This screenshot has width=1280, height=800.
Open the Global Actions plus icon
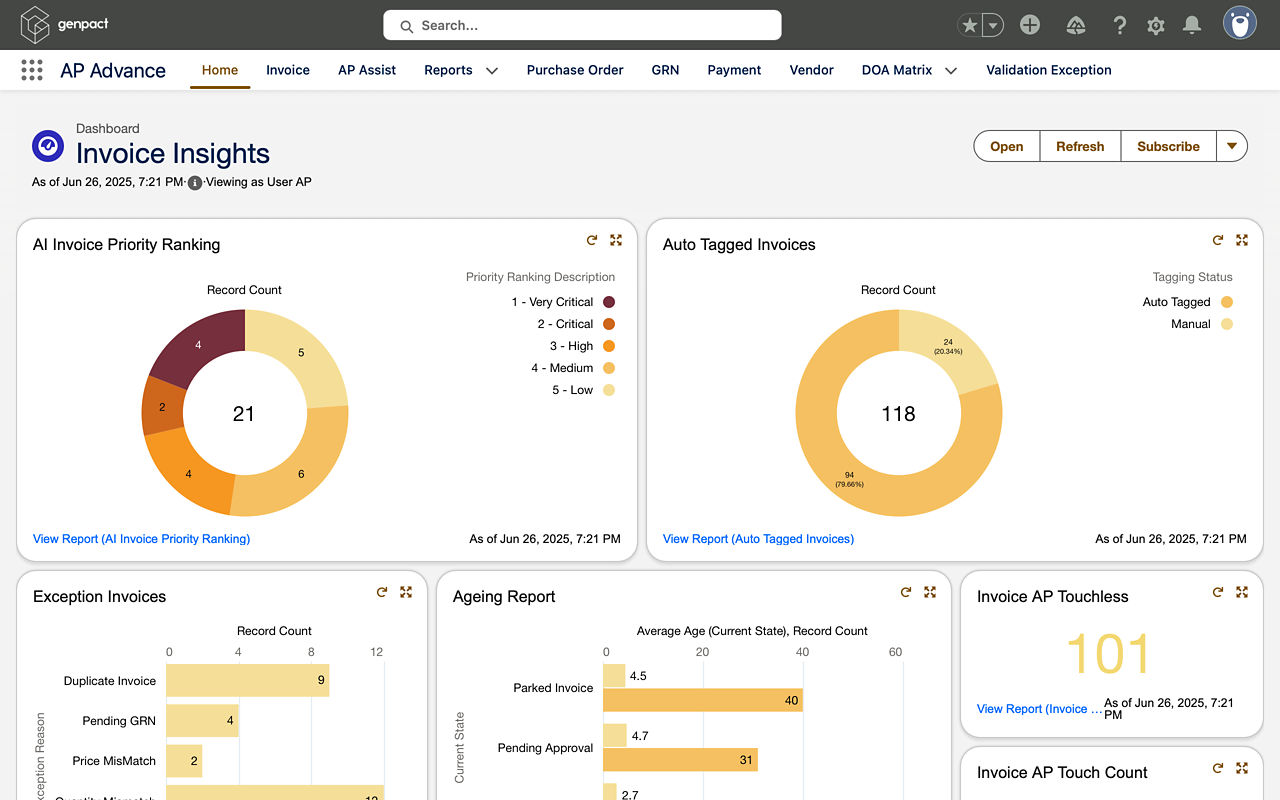coord(1030,25)
